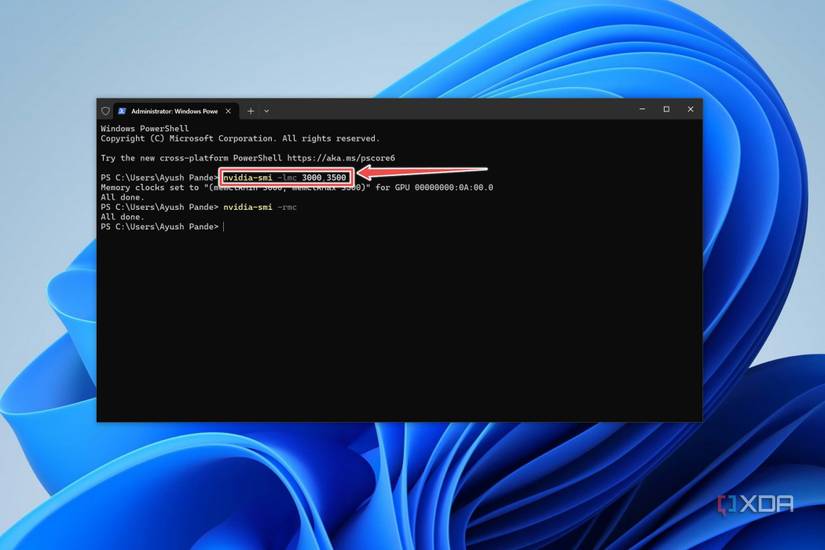Open a new tab with plus button
825x550 pixels.
(251, 111)
